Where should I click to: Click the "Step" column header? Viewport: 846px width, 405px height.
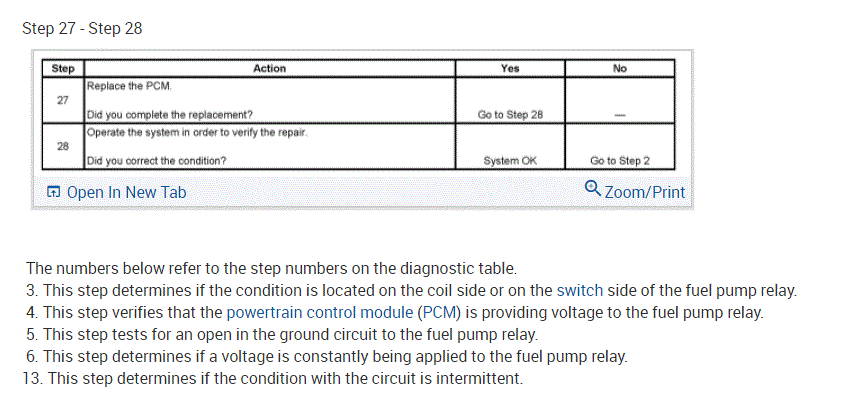coord(63,68)
